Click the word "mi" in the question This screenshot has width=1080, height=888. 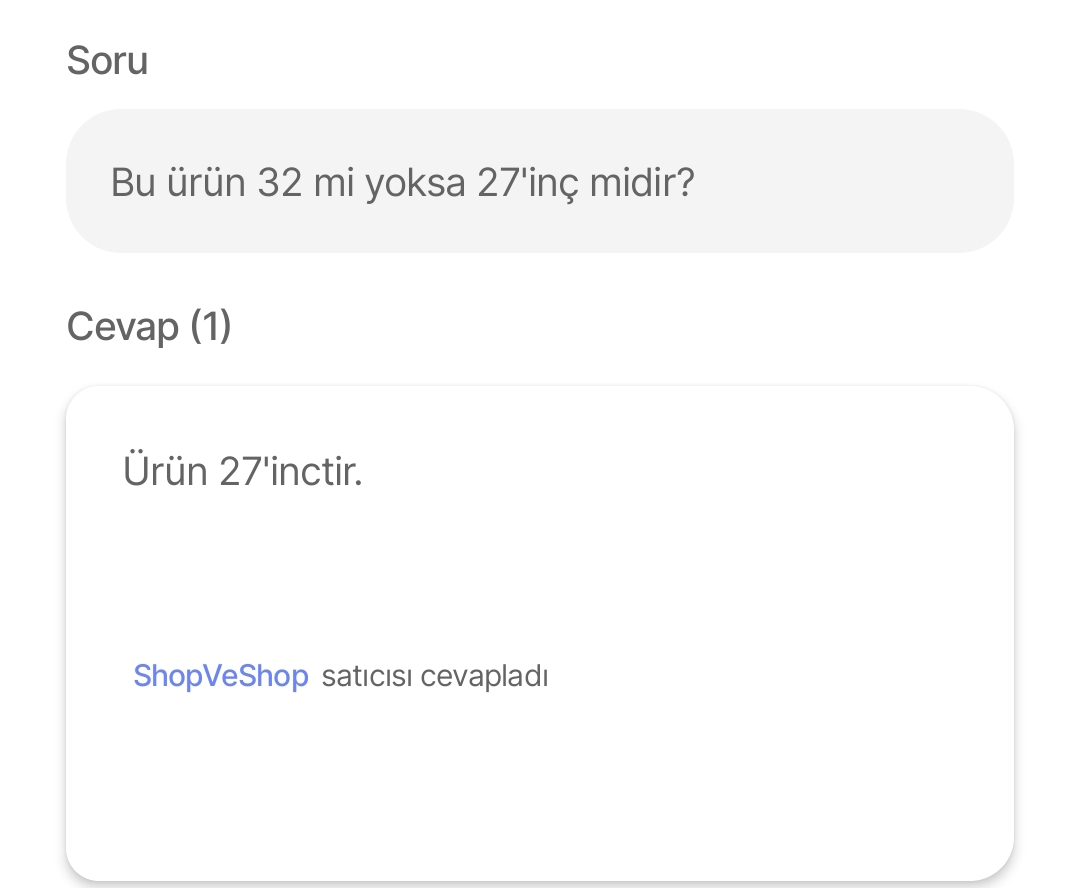pyautogui.click(x=334, y=183)
